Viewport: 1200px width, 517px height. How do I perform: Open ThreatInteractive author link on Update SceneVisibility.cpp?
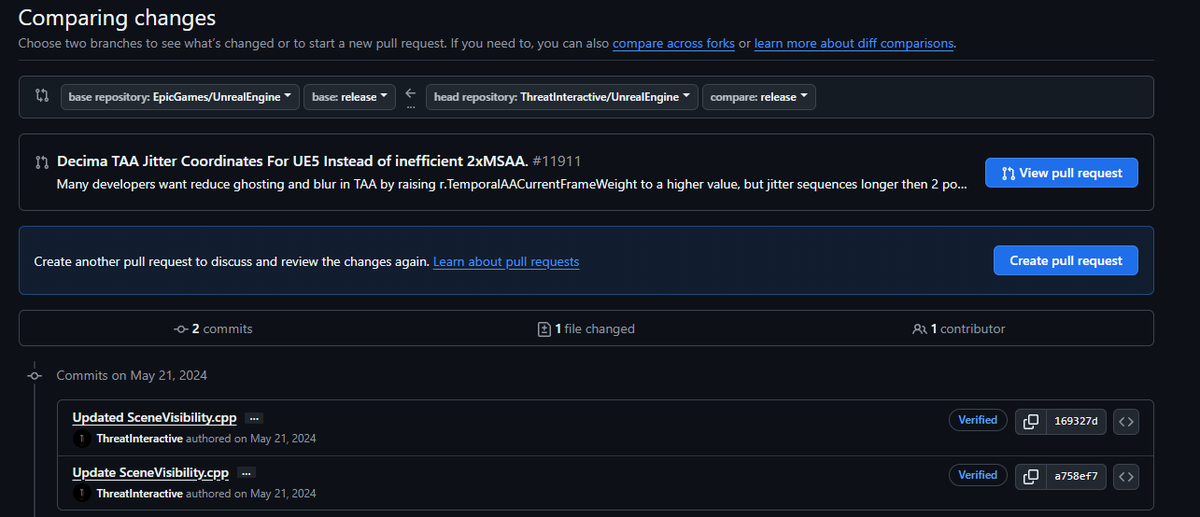(x=140, y=493)
